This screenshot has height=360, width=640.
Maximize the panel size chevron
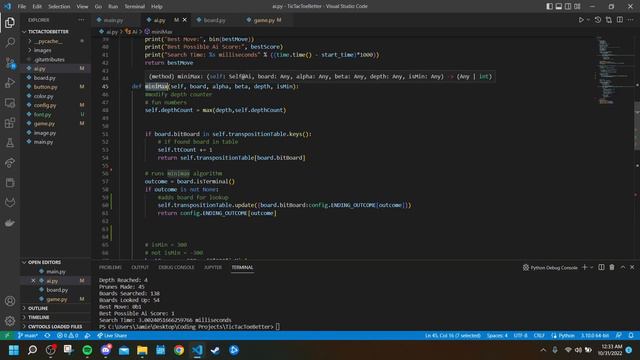pyautogui.click(x=623, y=267)
